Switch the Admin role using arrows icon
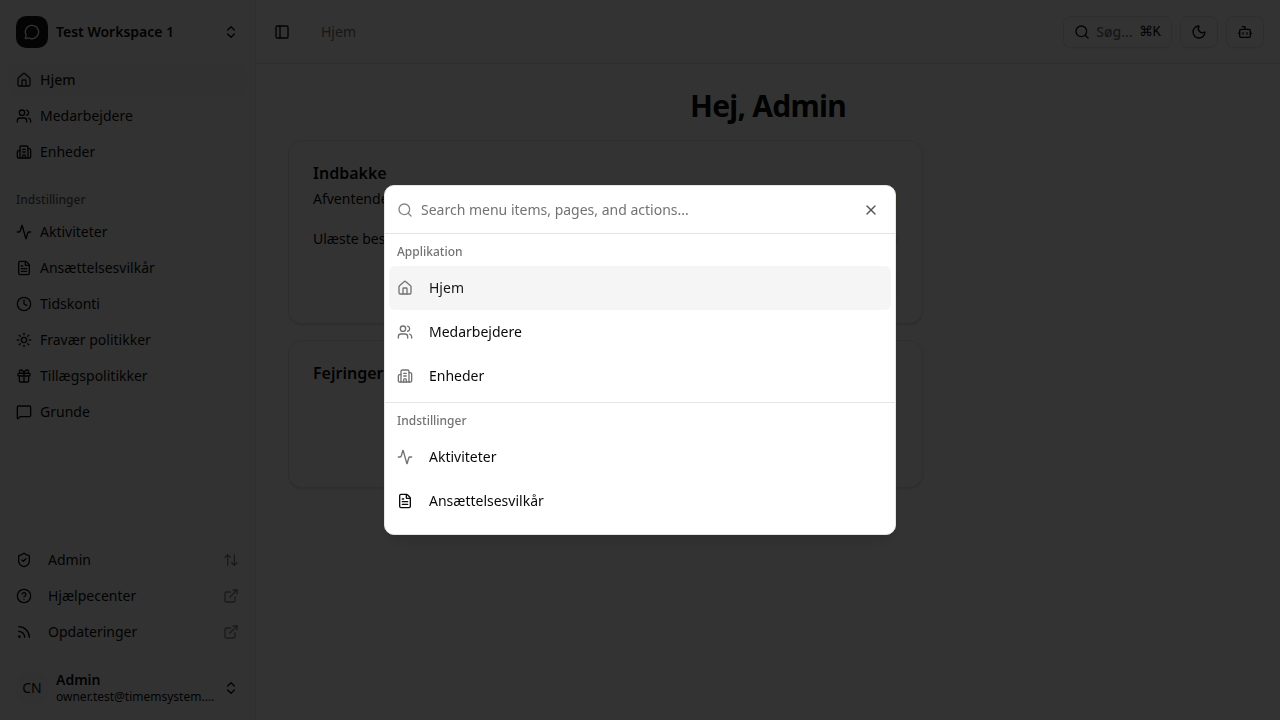Image resolution: width=1280 pixels, height=720 pixels. pyautogui.click(x=231, y=560)
